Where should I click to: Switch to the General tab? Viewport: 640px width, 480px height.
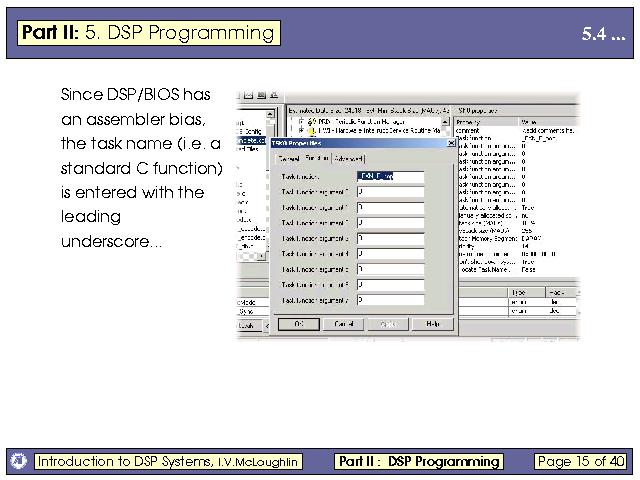288,158
